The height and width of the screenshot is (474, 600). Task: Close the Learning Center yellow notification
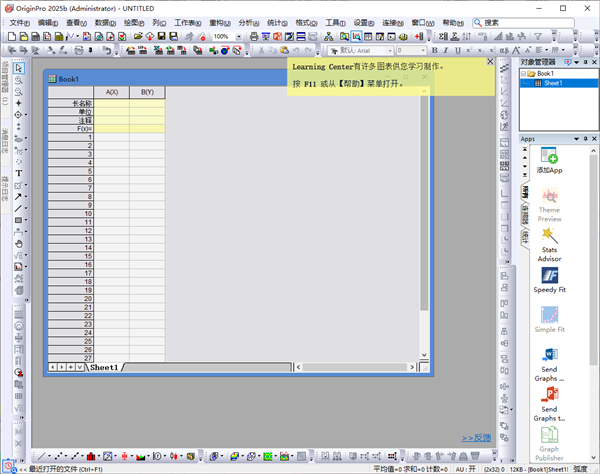[x=489, y=61]
